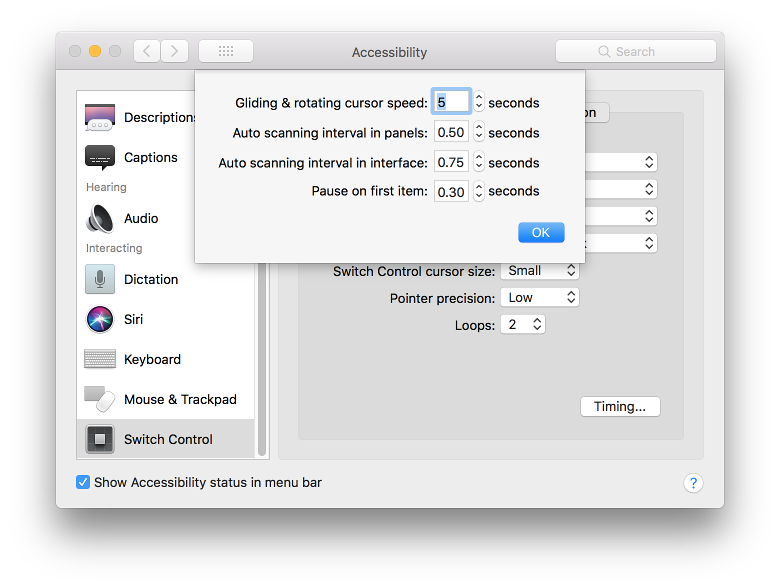Open the Loops count dropdown
This screenshot has height=588, width=780.
pos(525,325)
